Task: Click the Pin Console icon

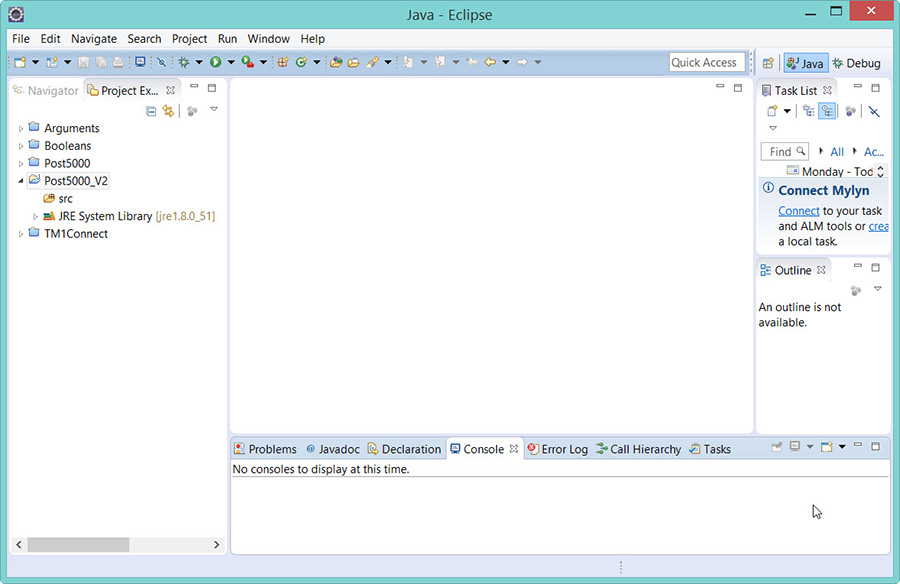Action: coord(777,447)
